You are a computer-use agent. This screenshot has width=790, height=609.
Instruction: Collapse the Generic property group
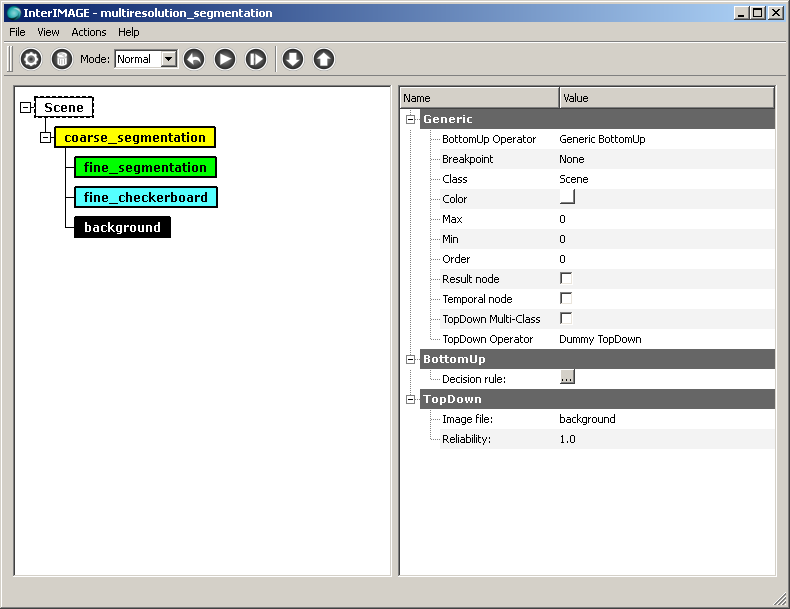410,119
